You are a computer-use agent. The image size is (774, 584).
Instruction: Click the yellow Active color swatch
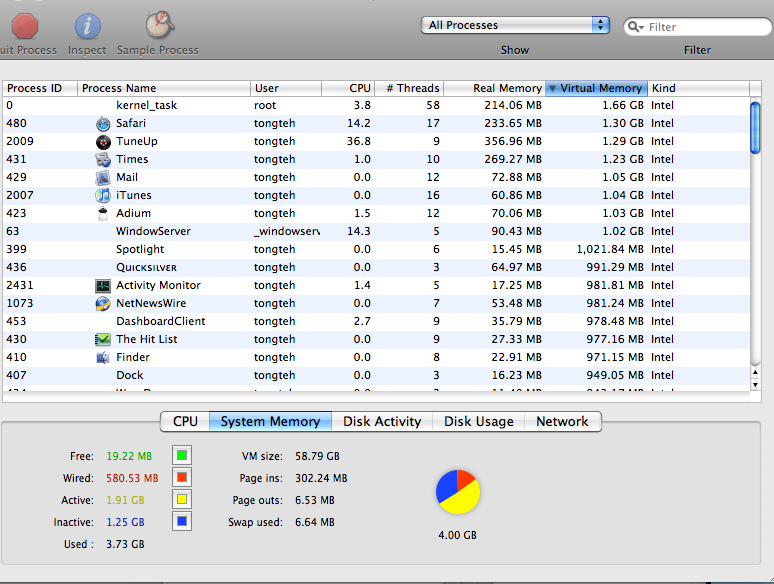182,499
